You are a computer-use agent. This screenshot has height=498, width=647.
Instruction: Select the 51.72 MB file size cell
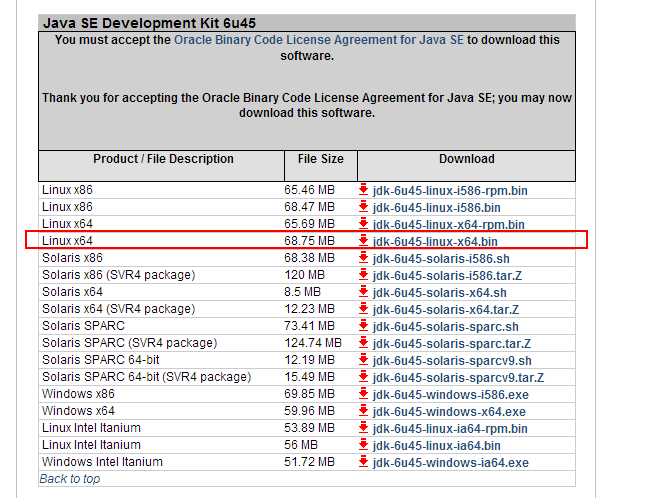click(x=309, y=462)
